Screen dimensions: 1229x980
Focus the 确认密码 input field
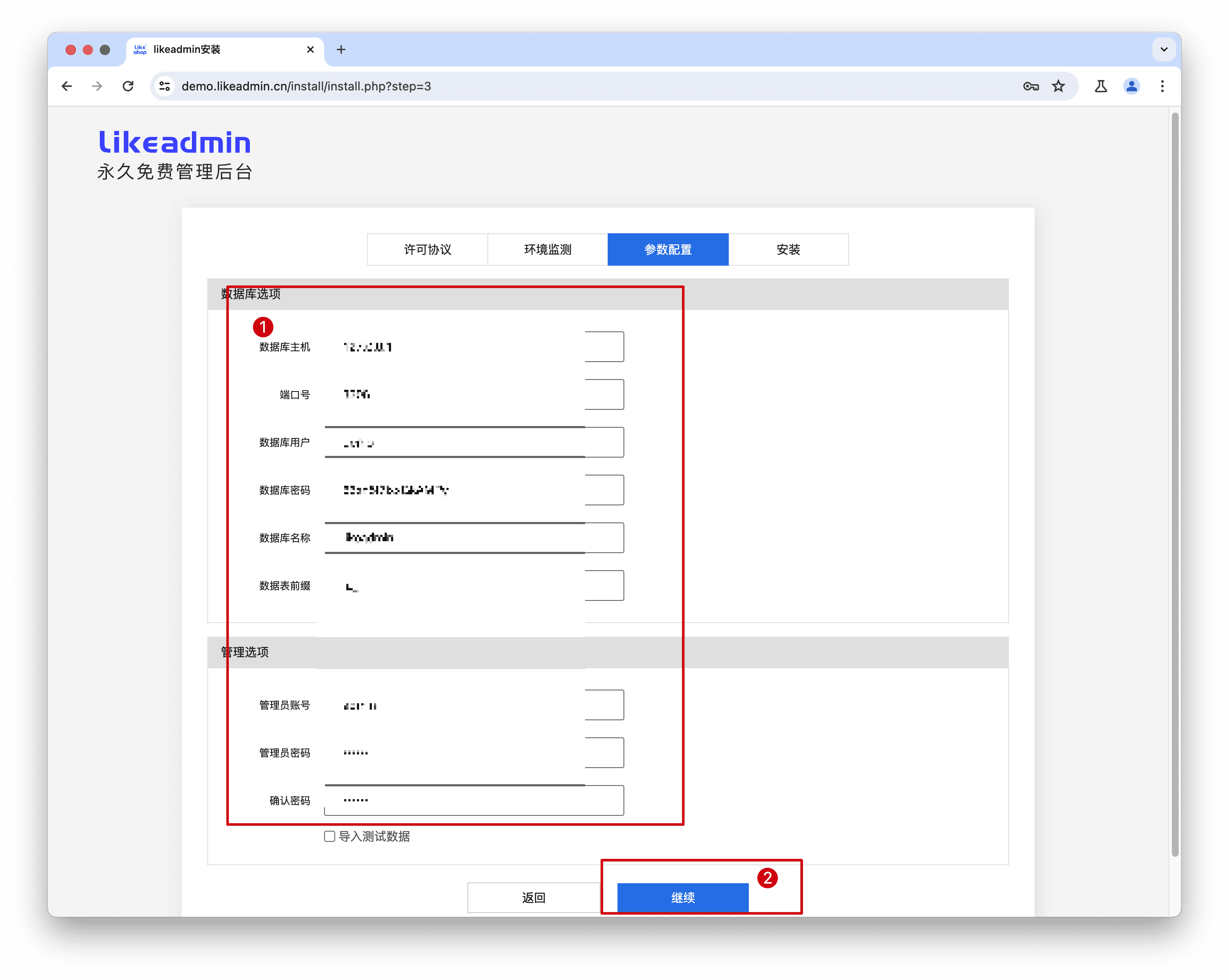coord(474,800)
